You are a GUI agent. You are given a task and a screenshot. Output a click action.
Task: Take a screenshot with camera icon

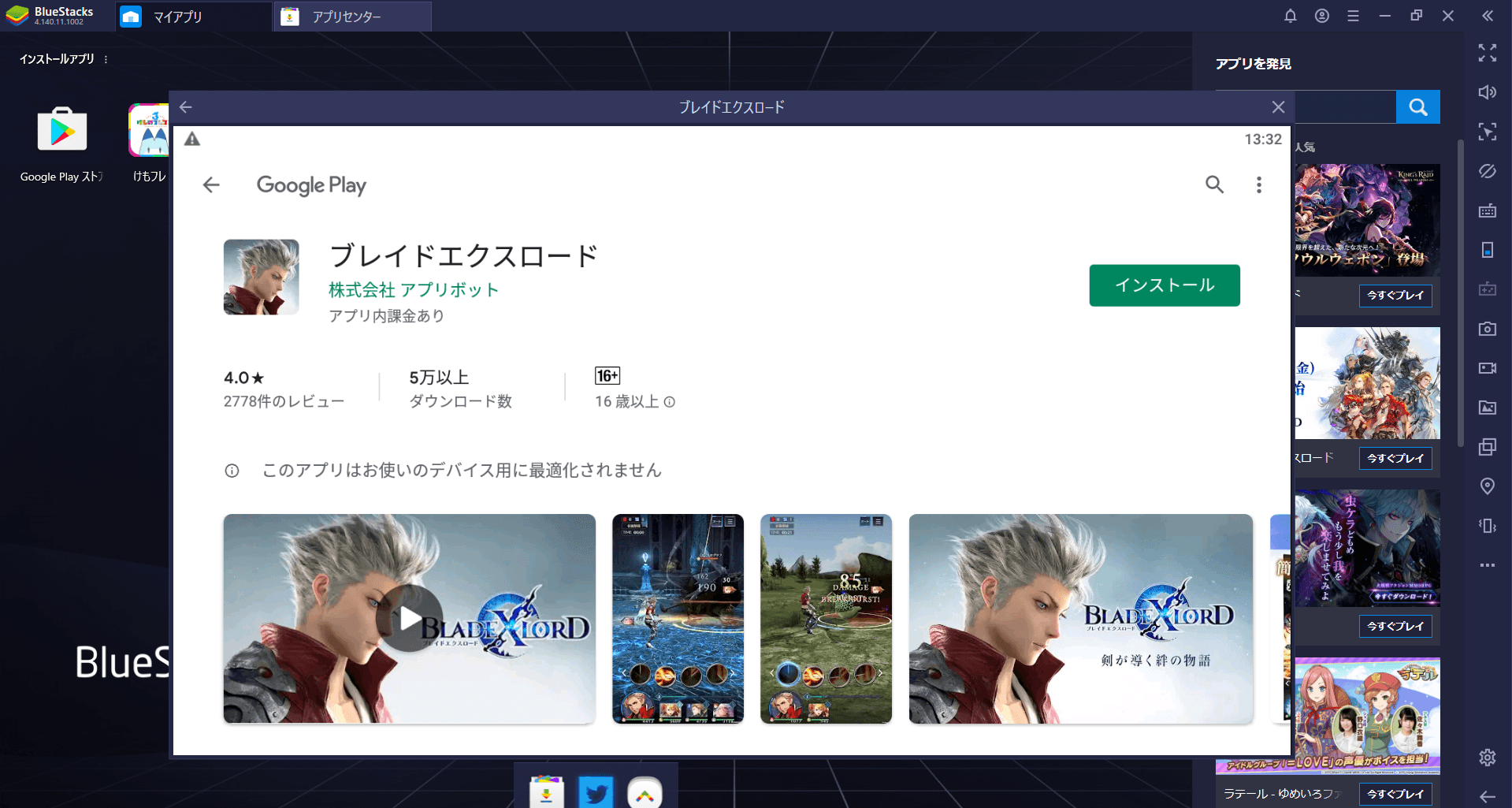click(x=1488, y=329)
